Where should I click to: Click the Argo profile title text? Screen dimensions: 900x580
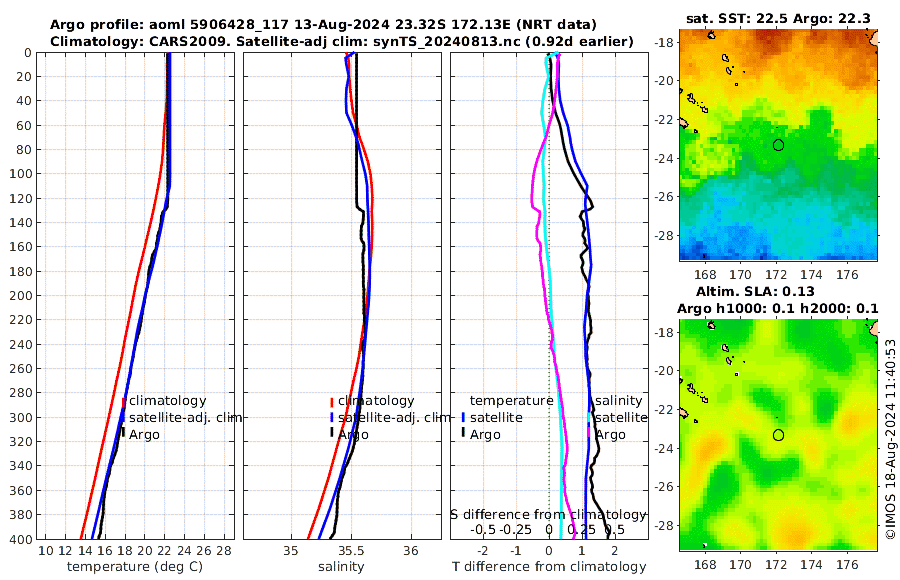[x=323, y=25]
